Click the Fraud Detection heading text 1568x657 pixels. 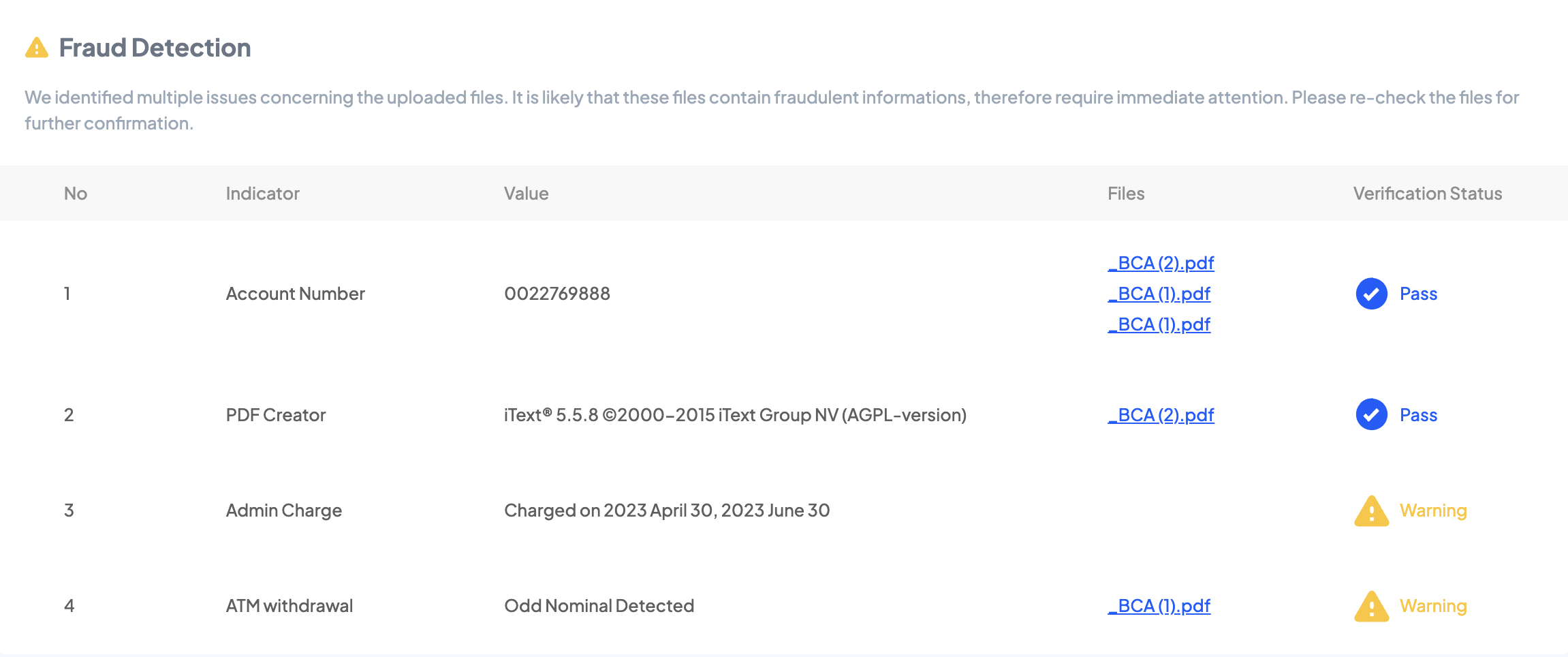[x=155, y=48]
